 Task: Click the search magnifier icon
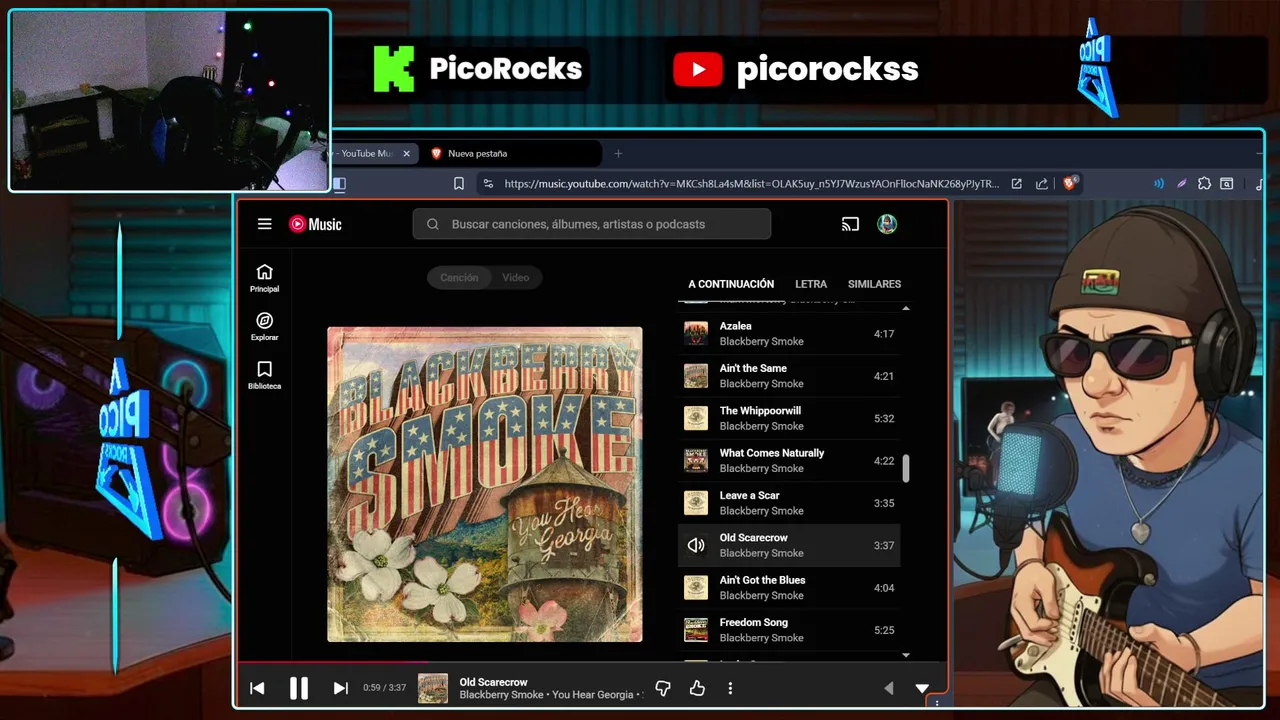433,224
